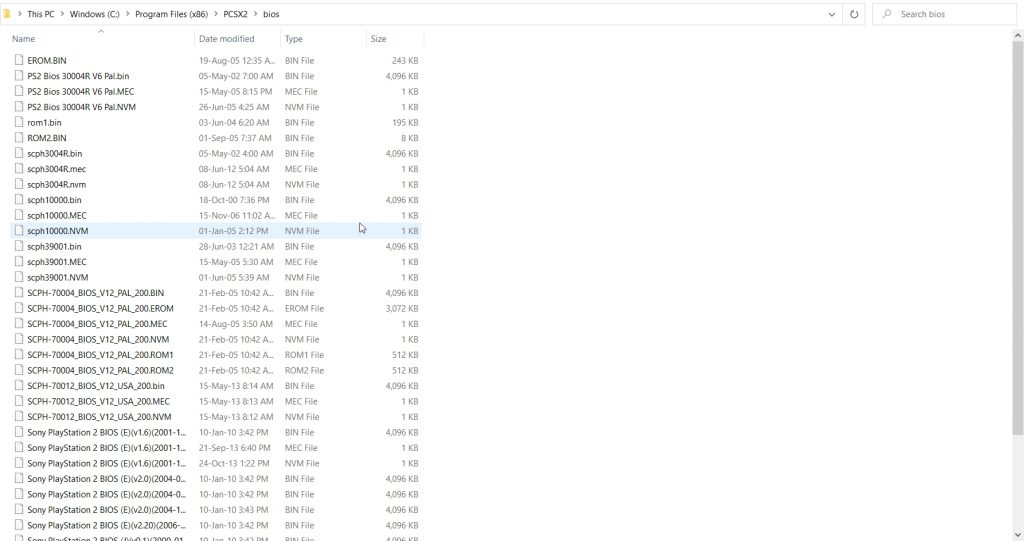Select file name scph39001.bin
Viewport: 1024px width, 541px height.
click(54, 246)
